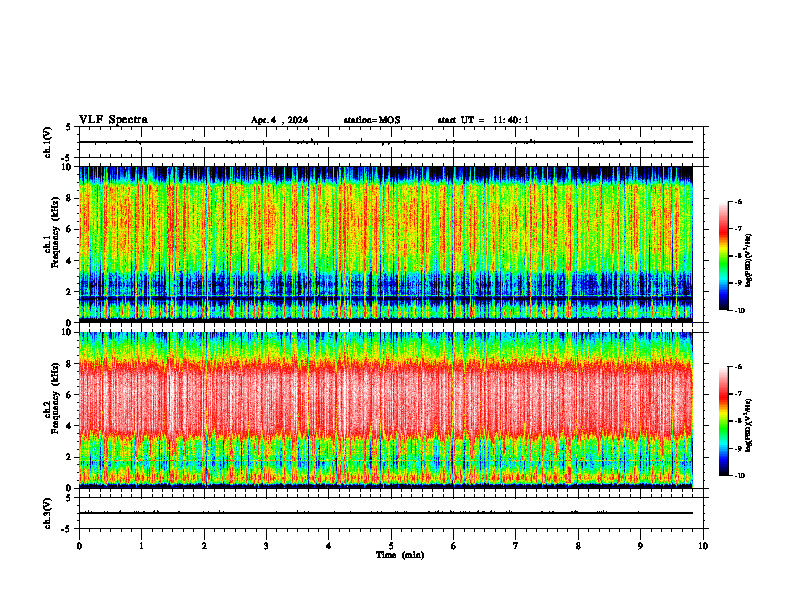
Task: Click tick label "5" on the Time axis
Action: click(391, 546)
